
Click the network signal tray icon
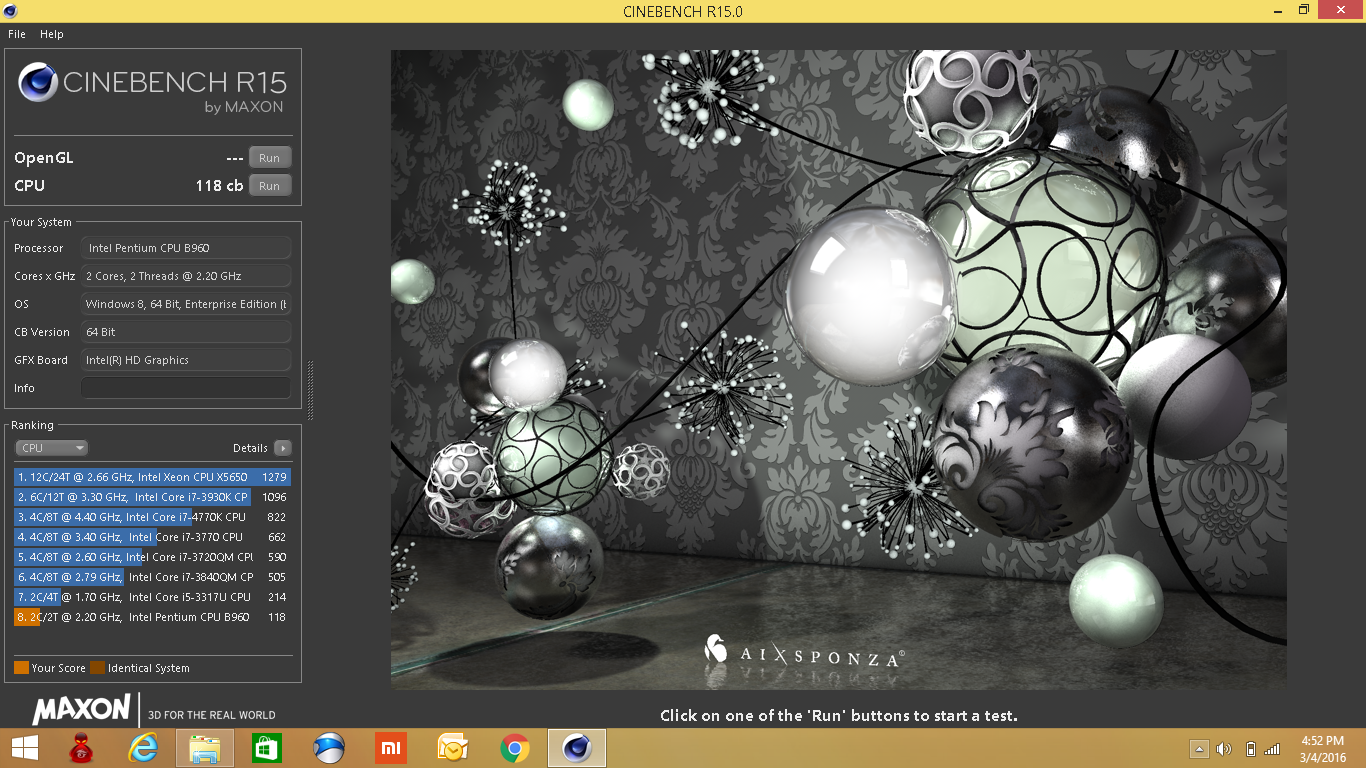click(1272, 749)
